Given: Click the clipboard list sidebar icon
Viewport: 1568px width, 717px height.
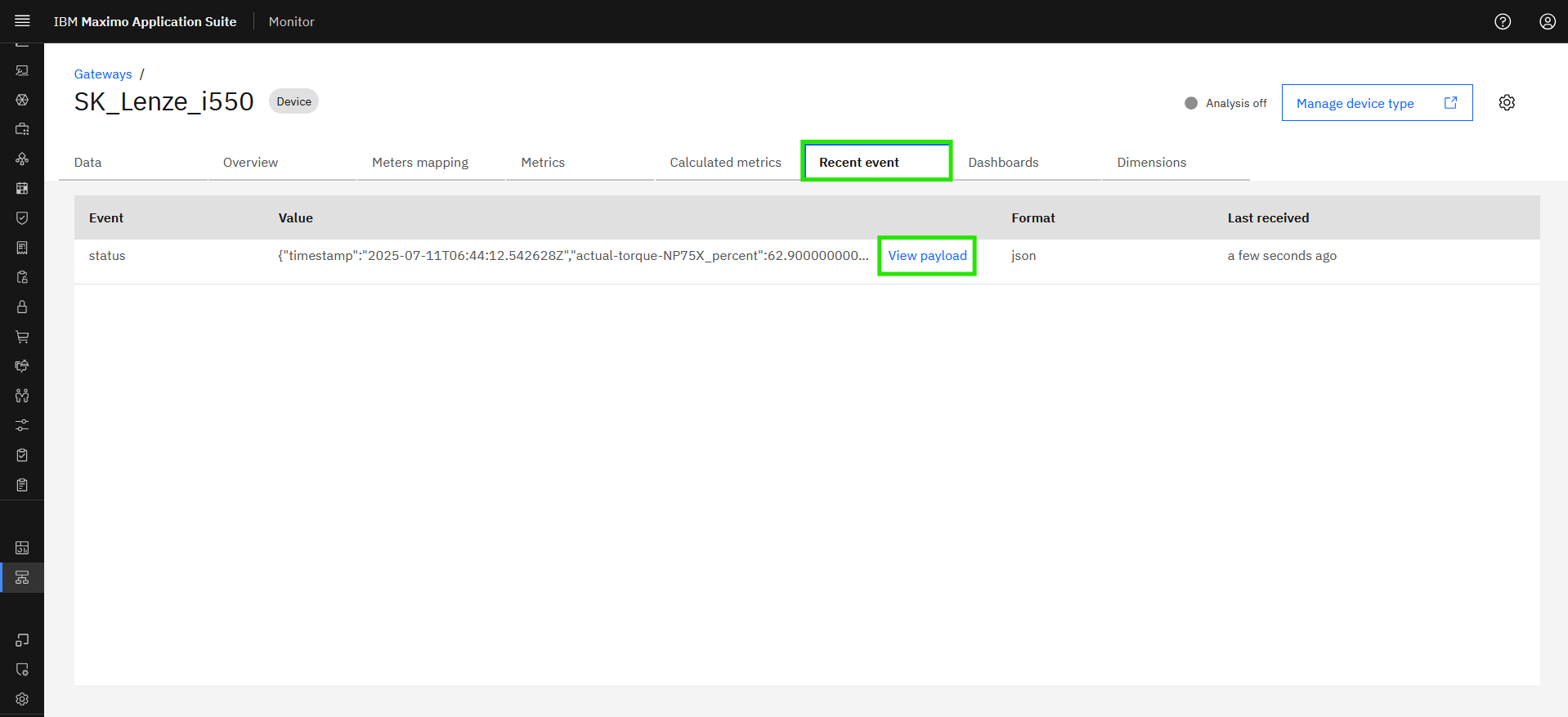Looking at the screenshot, I should pos(22,485).
